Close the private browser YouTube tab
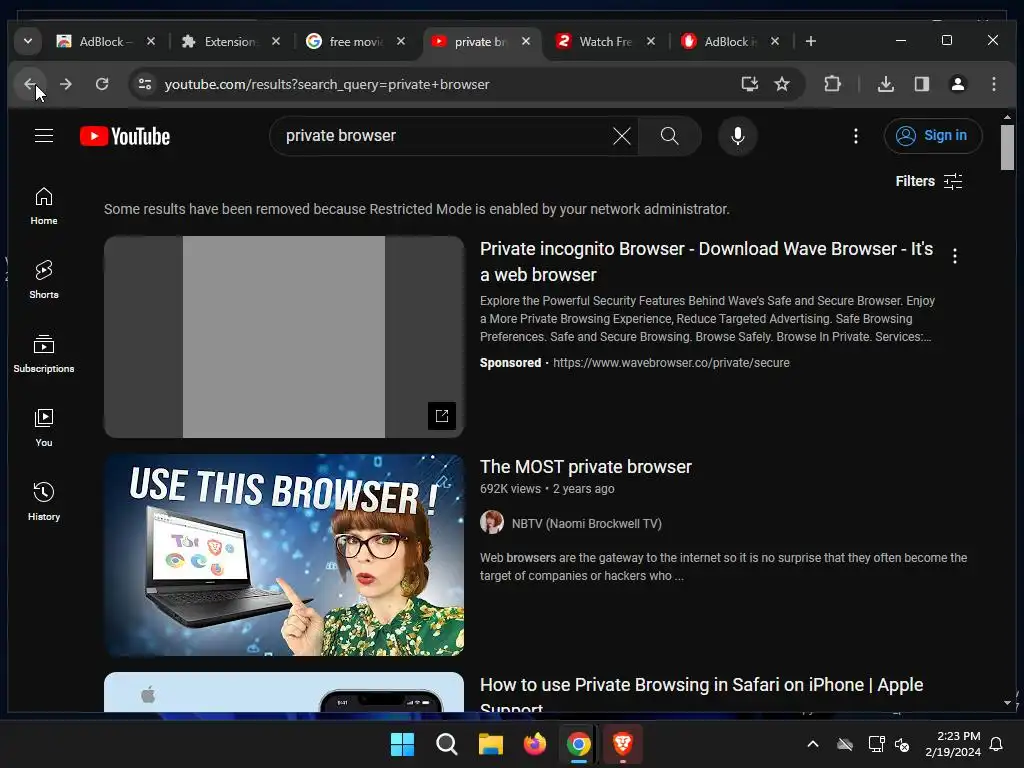Viewport: 1024px width, 768px height. [x=526, y=41]
